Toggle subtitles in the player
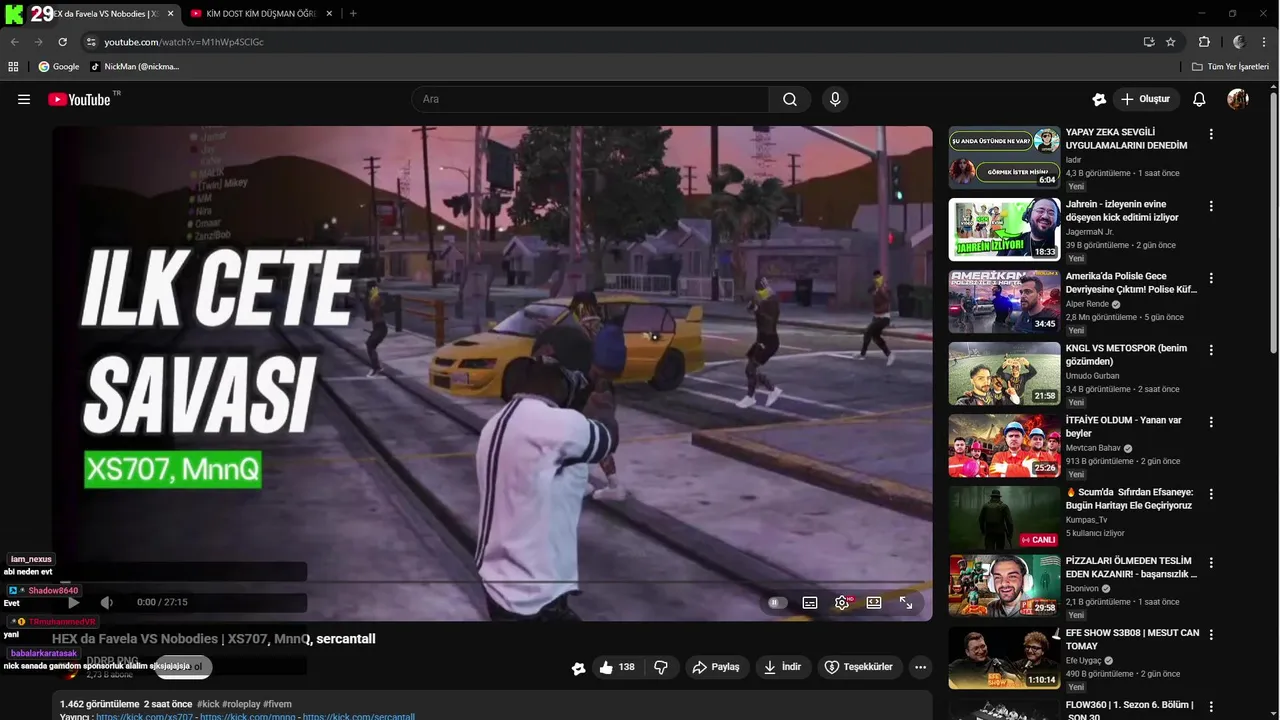1280x720 pixels. pos(810,603)
